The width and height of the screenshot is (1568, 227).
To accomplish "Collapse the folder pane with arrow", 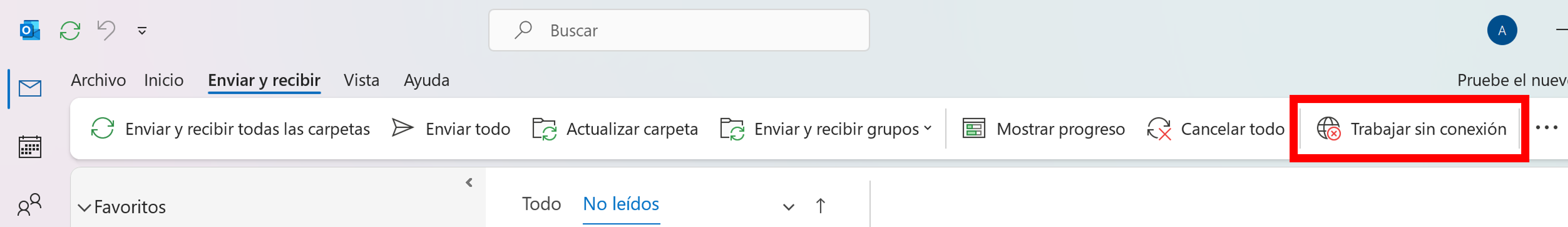I will coord(469,182).
